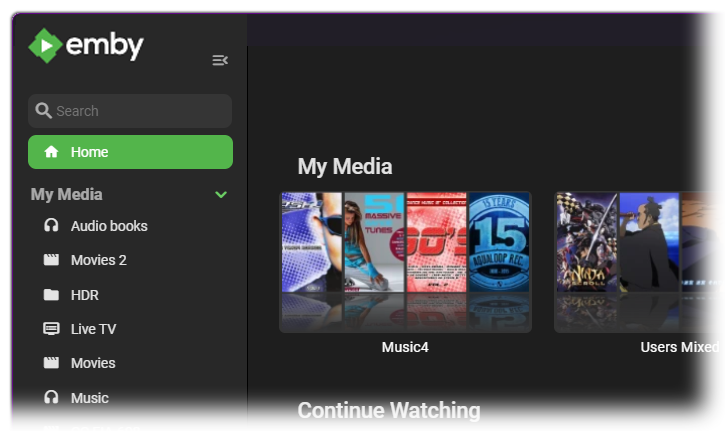Click the Continue Watching section heading
This screenshot has height=431, width=725.
(x=388, y=410)
